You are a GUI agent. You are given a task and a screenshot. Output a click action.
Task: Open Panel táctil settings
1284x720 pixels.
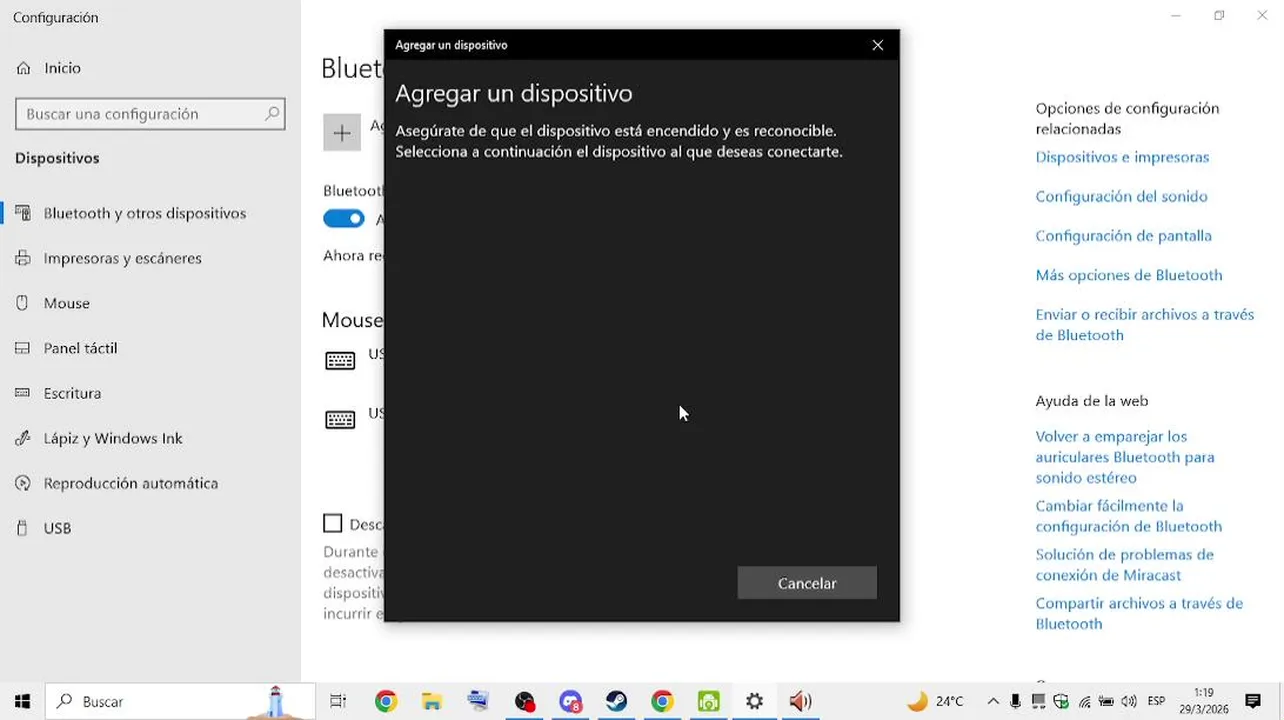coord(80,348)
